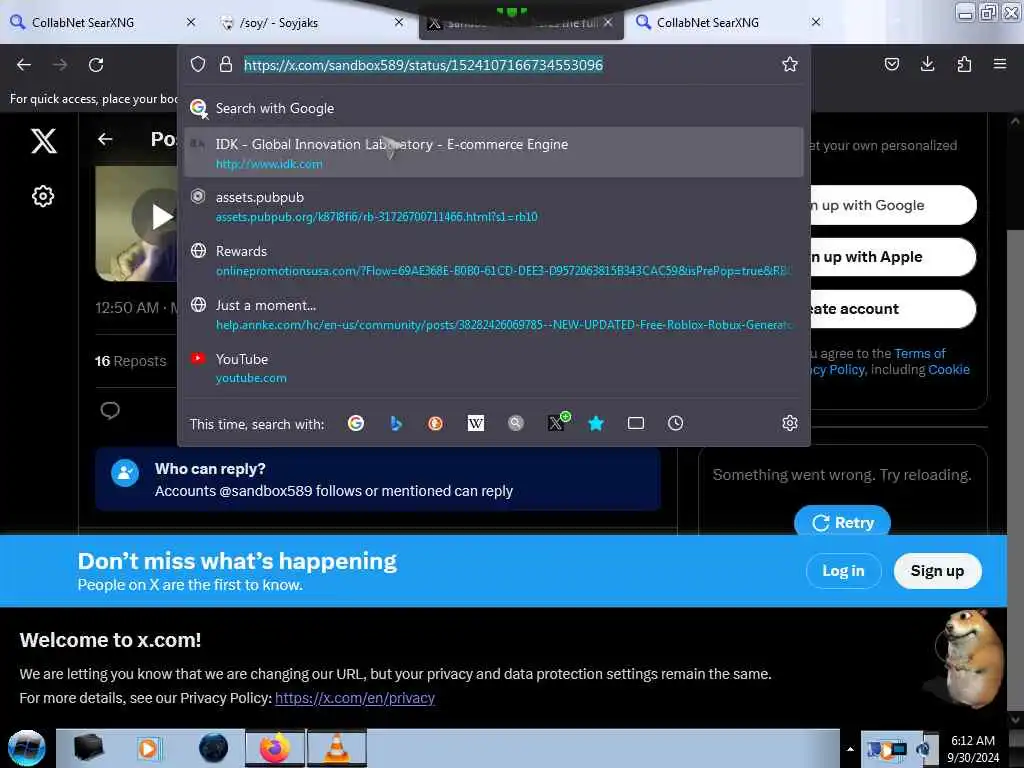
Task: Search this time with Bing icon
Action: pos(396,423)
